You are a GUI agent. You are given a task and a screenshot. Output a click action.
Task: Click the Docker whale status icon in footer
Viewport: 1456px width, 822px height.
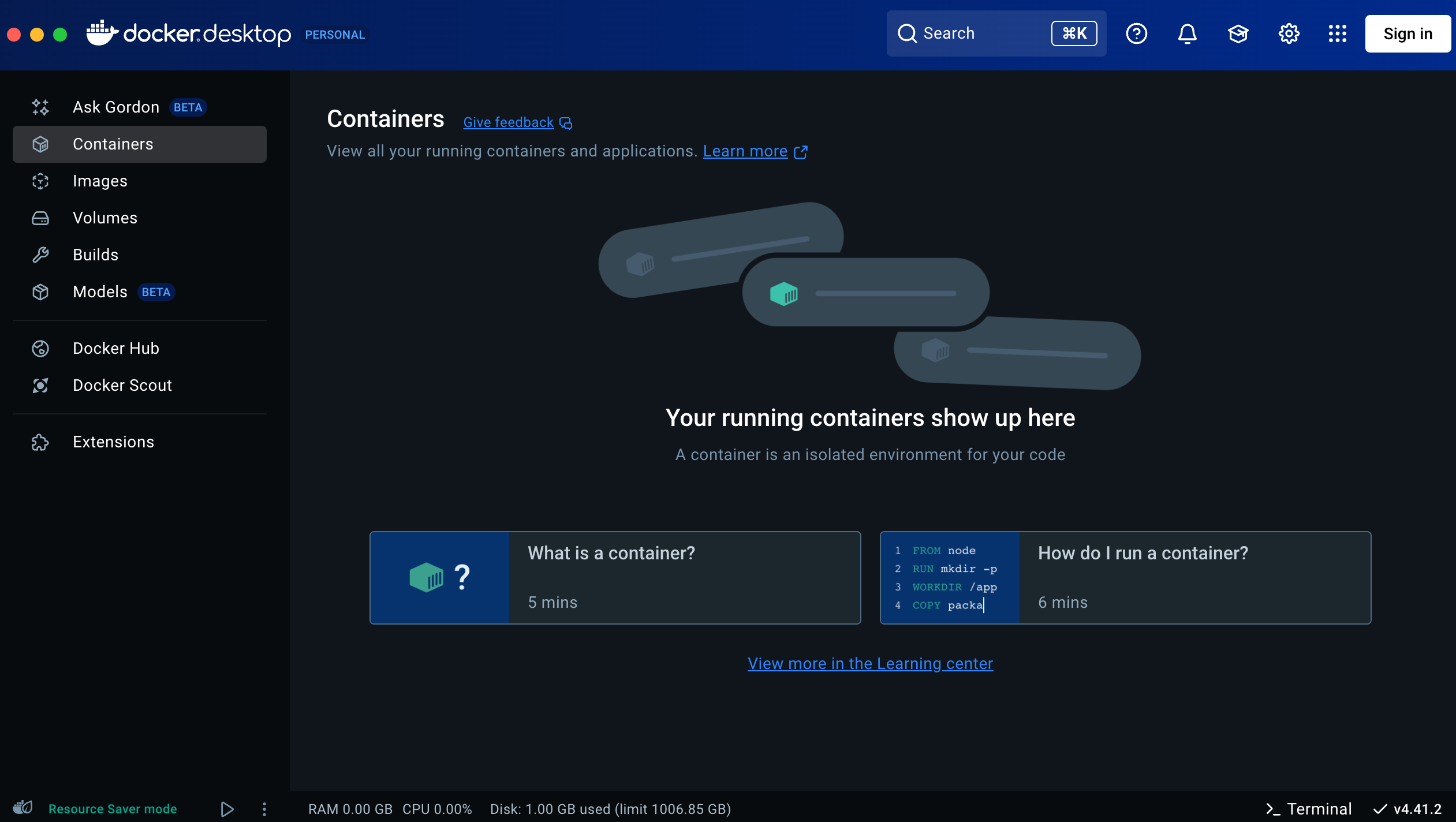(23, 808)
